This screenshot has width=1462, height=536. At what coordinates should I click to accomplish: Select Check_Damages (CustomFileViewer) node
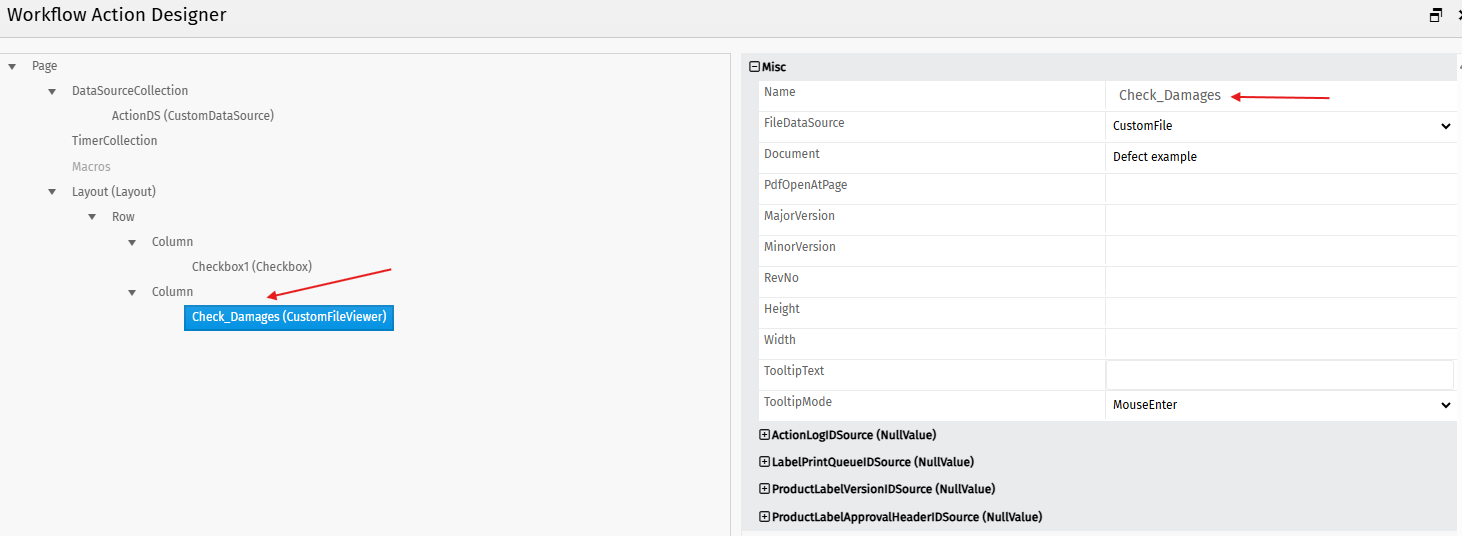pos(289,317)
